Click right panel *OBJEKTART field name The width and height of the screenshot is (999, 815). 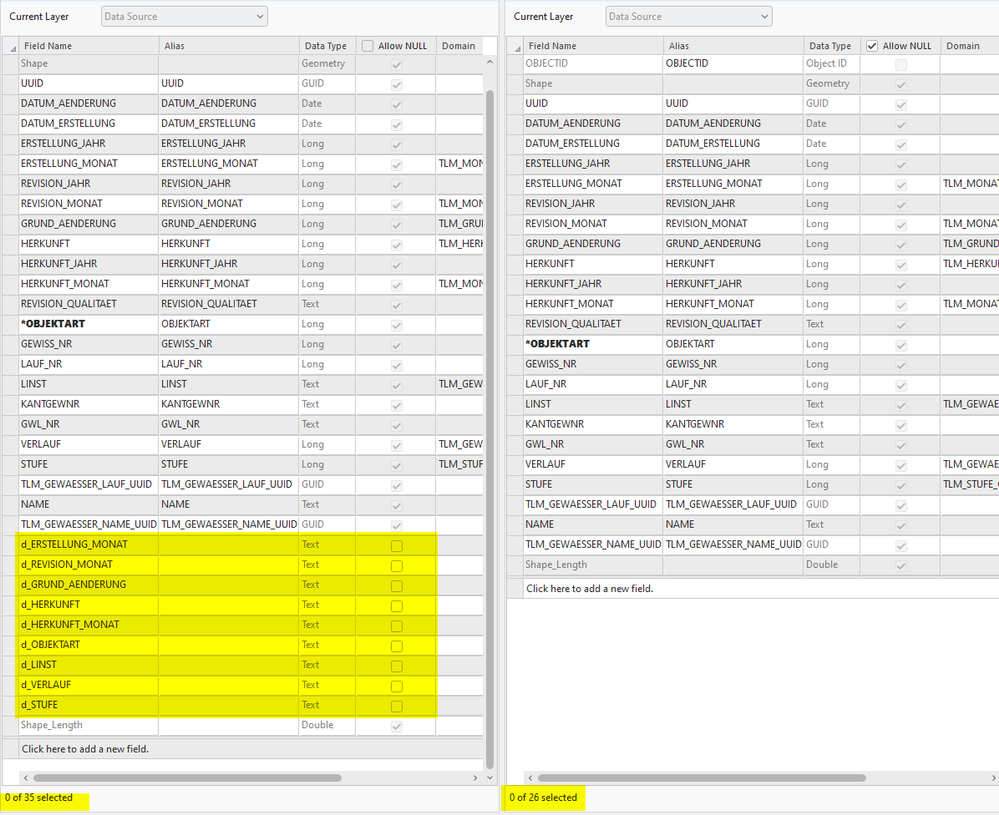coord(593,343)
